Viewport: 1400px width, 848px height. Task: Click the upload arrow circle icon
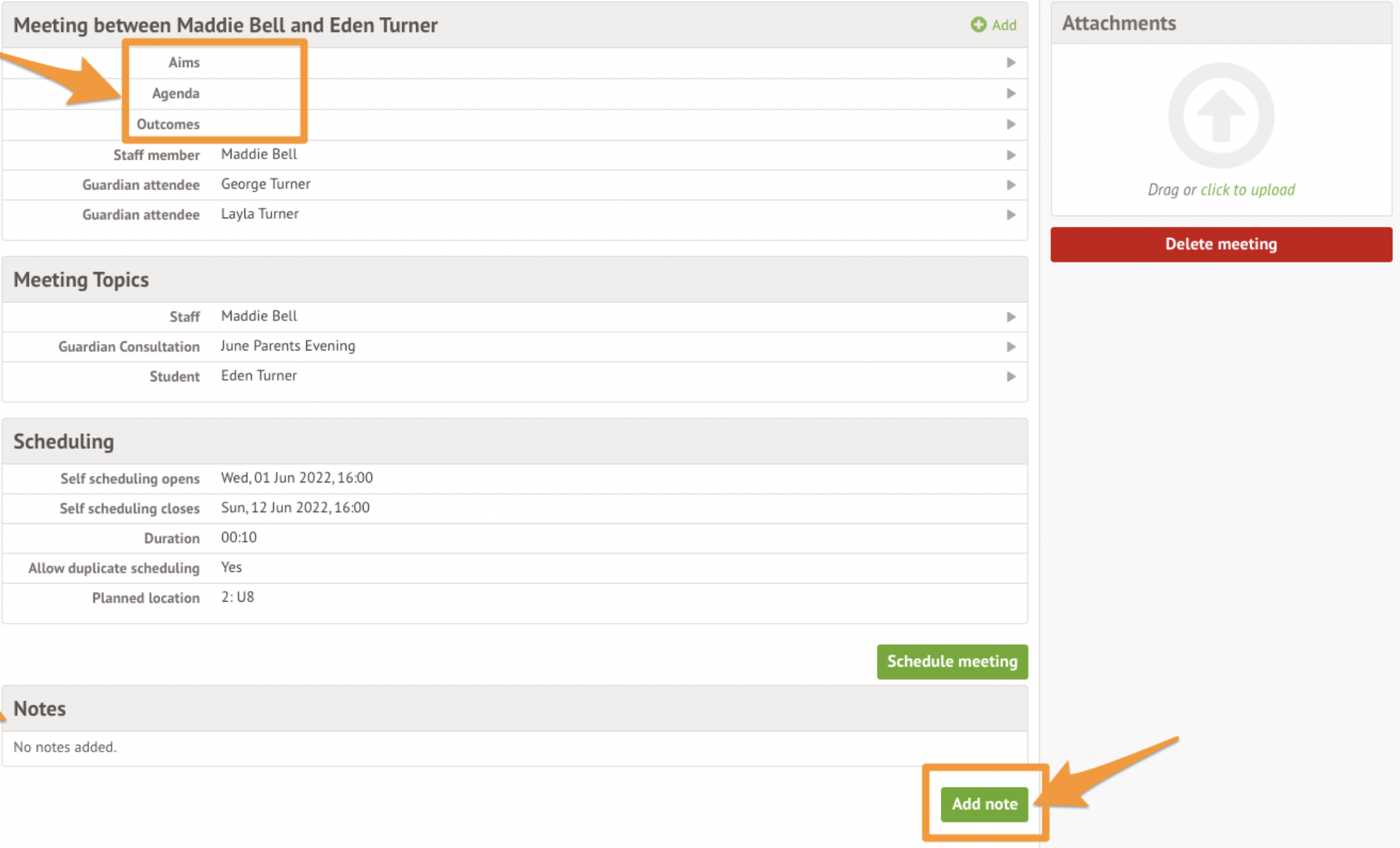click(1221, 116)
